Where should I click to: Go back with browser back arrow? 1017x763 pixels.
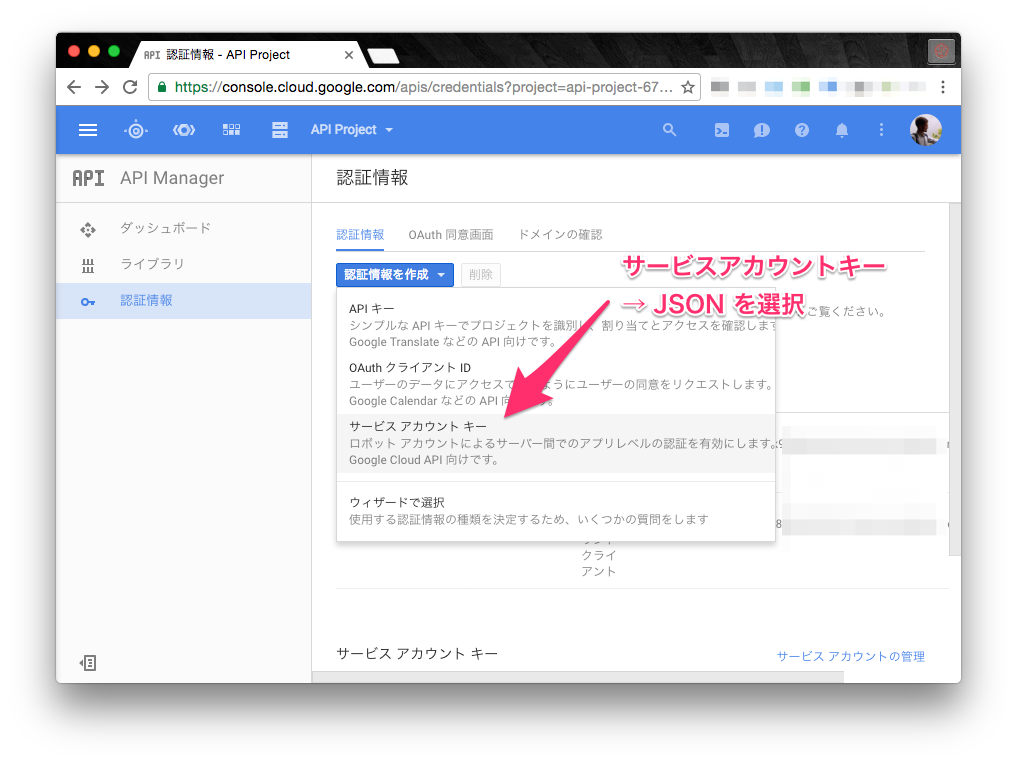(x=74, y=87)
